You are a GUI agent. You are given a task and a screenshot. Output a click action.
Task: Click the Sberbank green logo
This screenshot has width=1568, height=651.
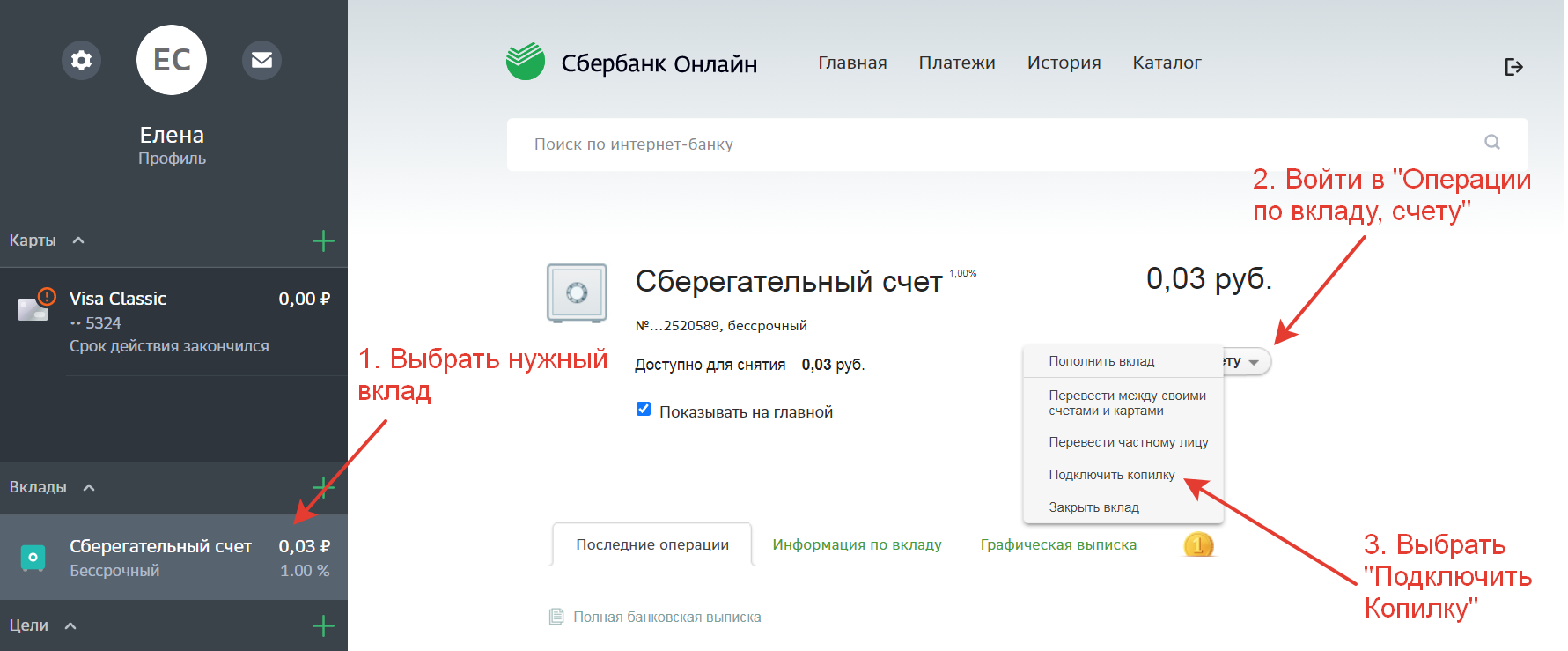point(526,62)
